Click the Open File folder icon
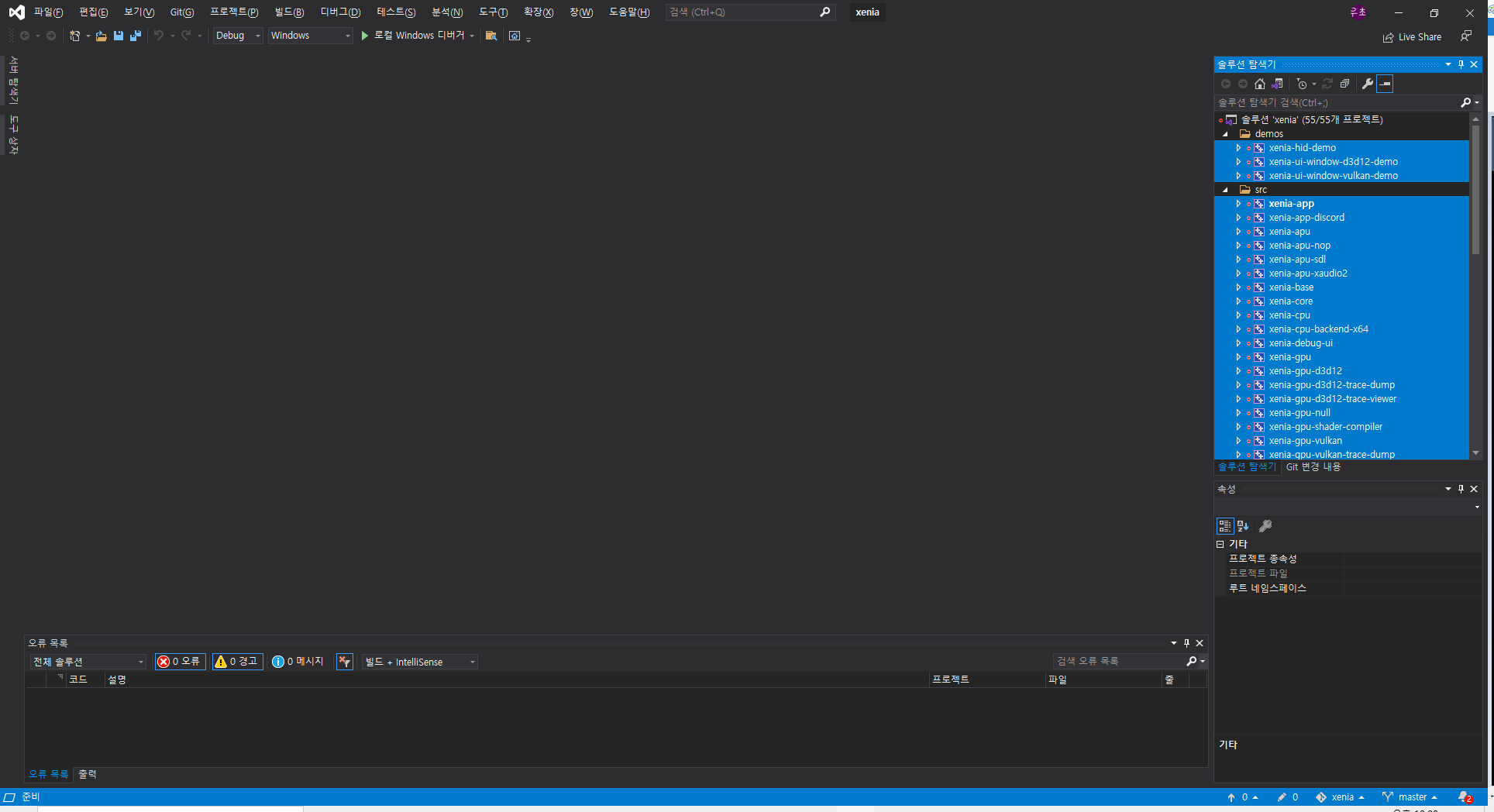Screen dimensions: 1494x812 (x=101, y=36)
